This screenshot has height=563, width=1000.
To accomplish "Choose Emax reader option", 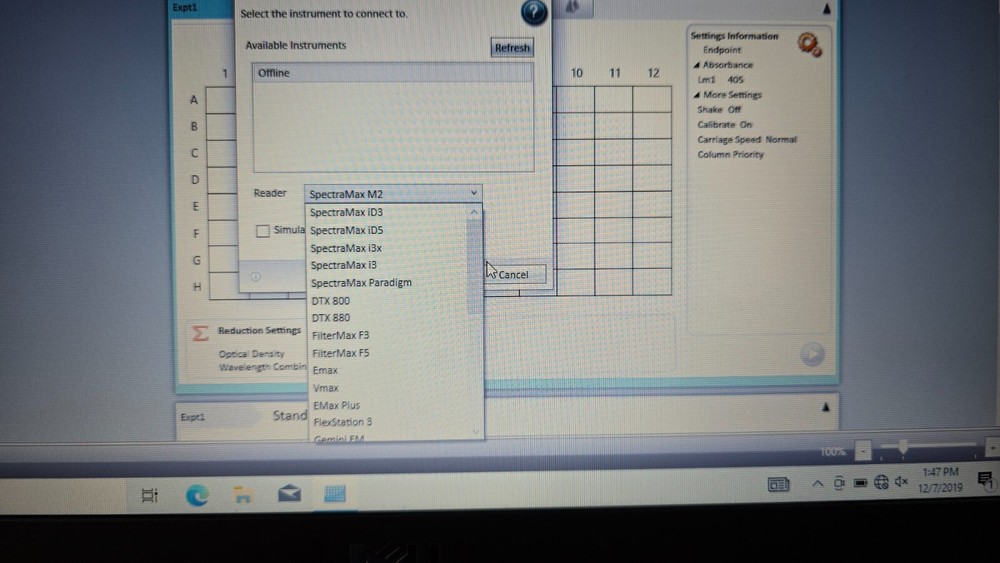I will [x=325, y=370].
